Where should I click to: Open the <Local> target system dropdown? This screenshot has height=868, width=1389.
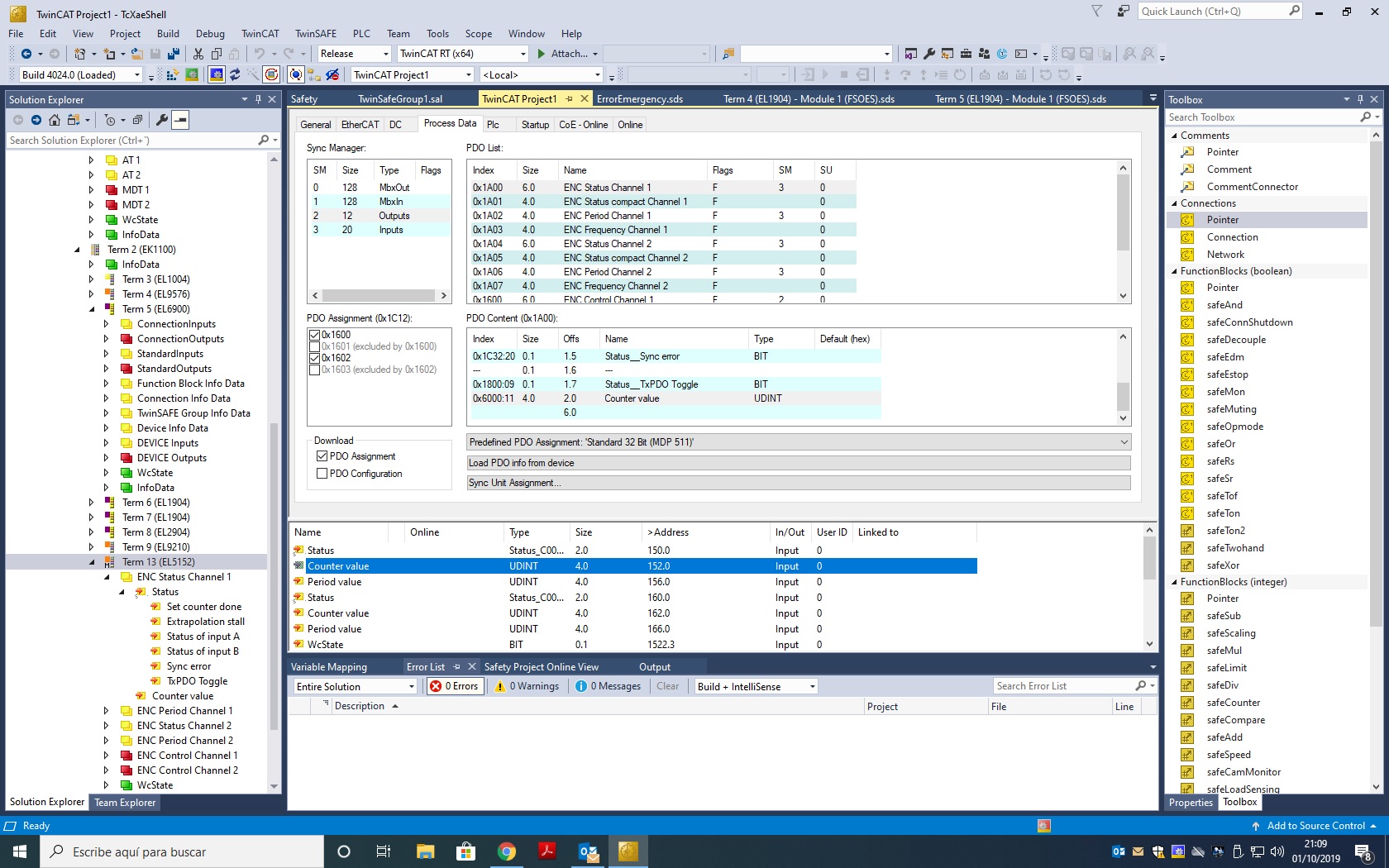pyautogui.click(x=541, y=74)
